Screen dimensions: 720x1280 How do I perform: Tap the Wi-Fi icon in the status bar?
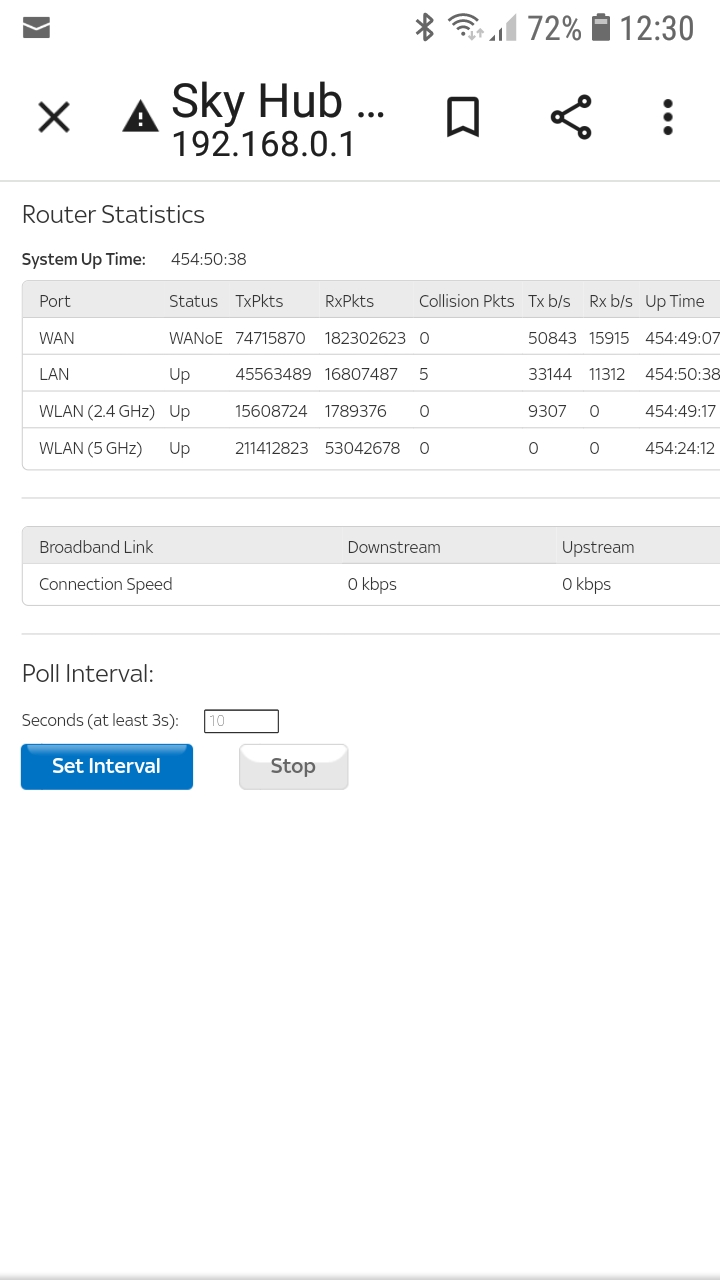coord(462,28)
